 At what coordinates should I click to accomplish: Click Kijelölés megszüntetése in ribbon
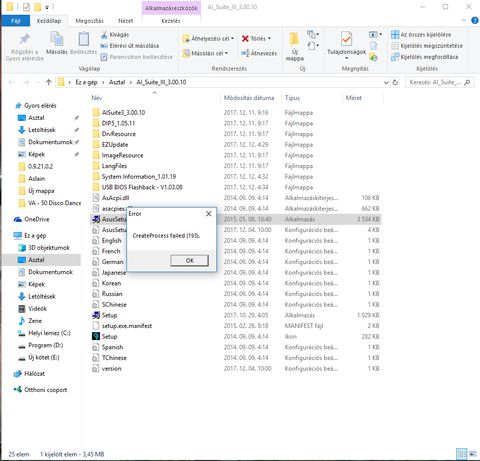pyautogui.click(x=427, y=46)
